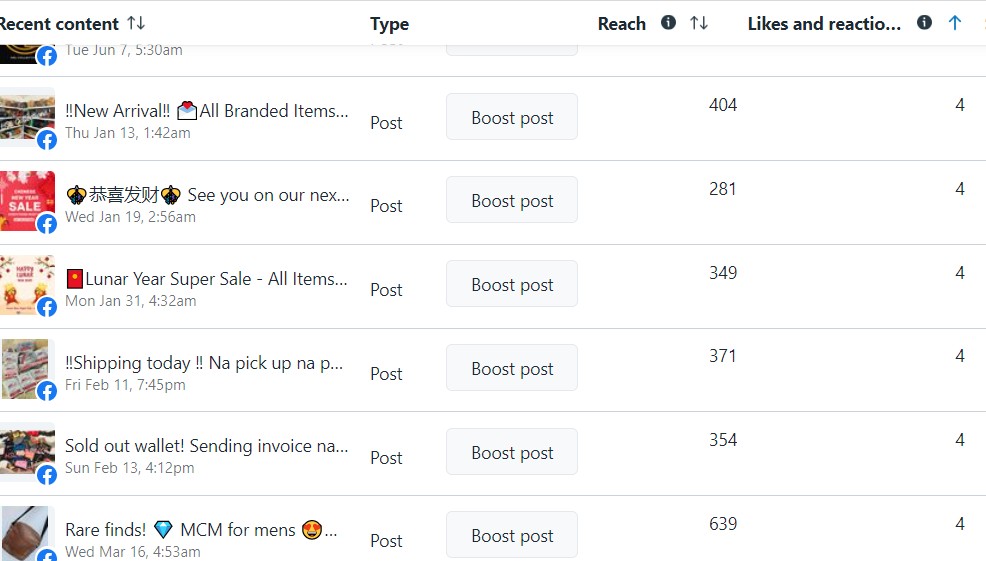Click the Reach info icon

click(x=668, y=23)
